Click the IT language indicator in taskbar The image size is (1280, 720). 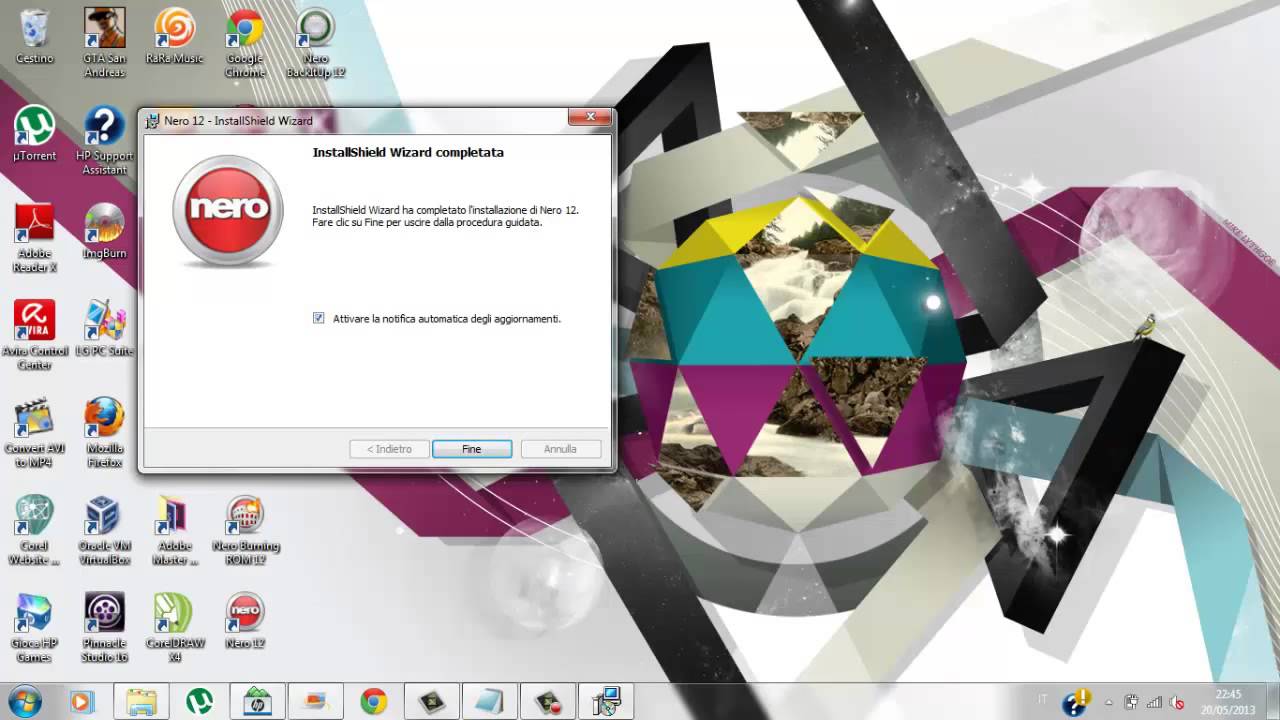click(1043, 700)
